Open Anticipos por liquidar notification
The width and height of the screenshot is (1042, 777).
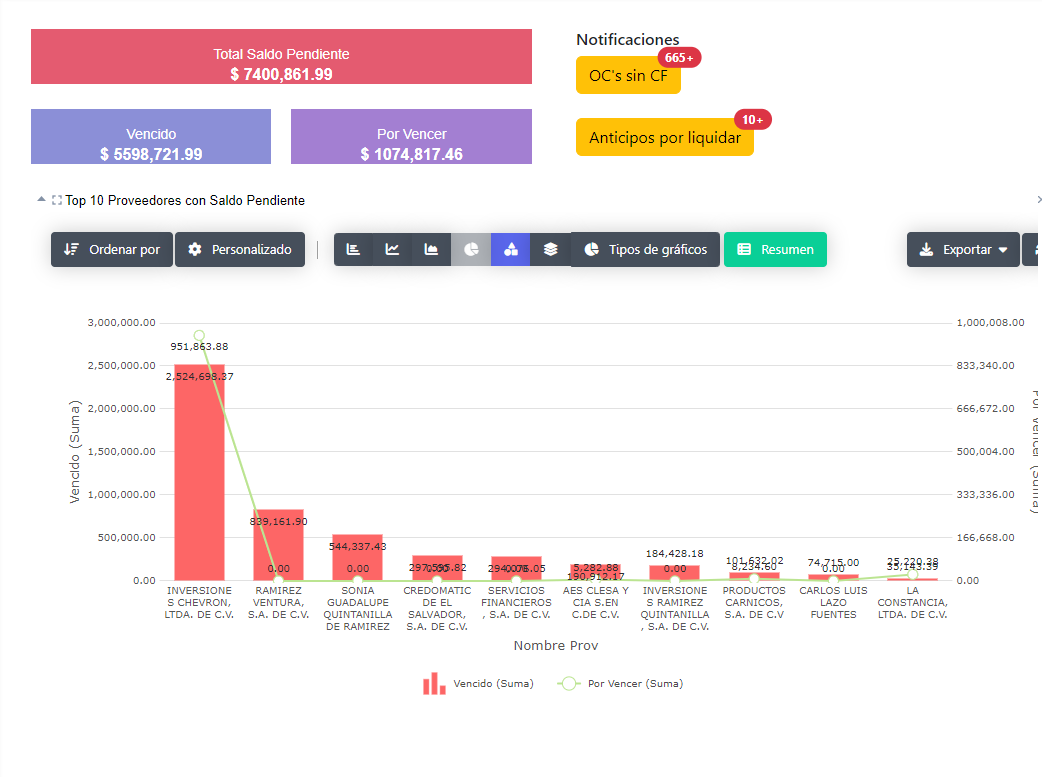664,138
